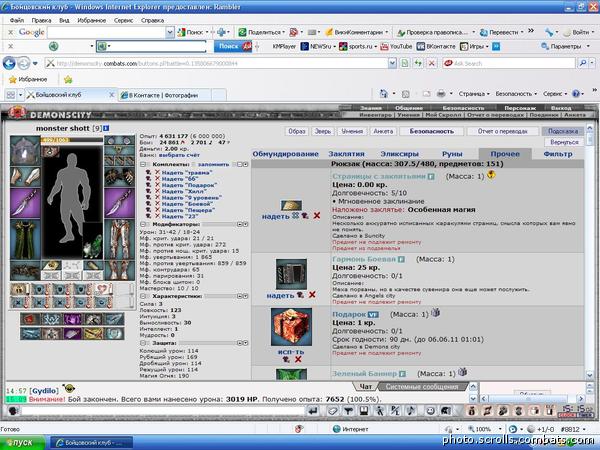Image resolution: width=600 pixels, height=450 pixels.
Task: Switch to the Обмундирование tab
Action: (x=285, y=154)
